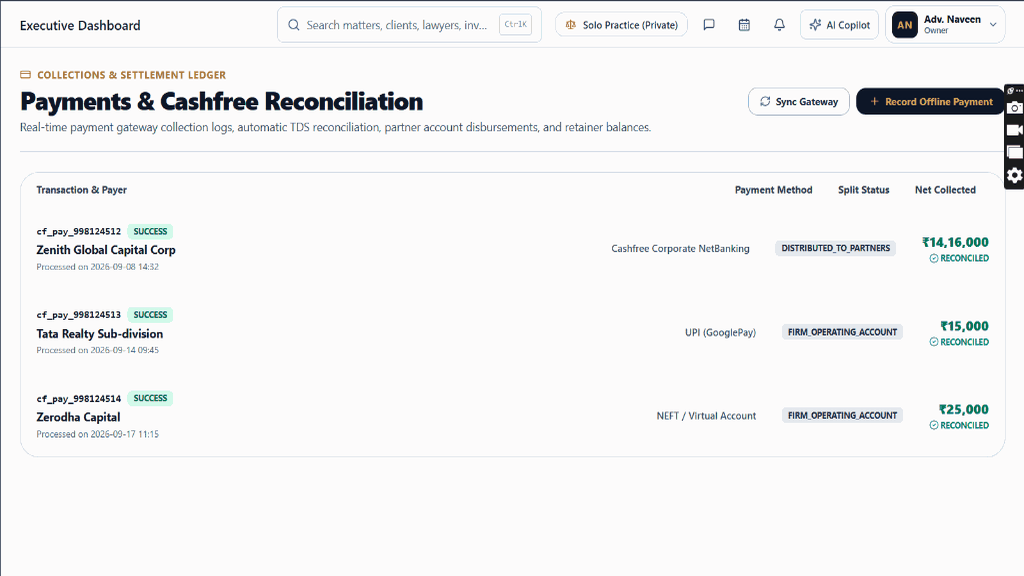Click the RECONCILED check icon under ₹14,16,000
Screen dimensions: 1024x576
934,258
